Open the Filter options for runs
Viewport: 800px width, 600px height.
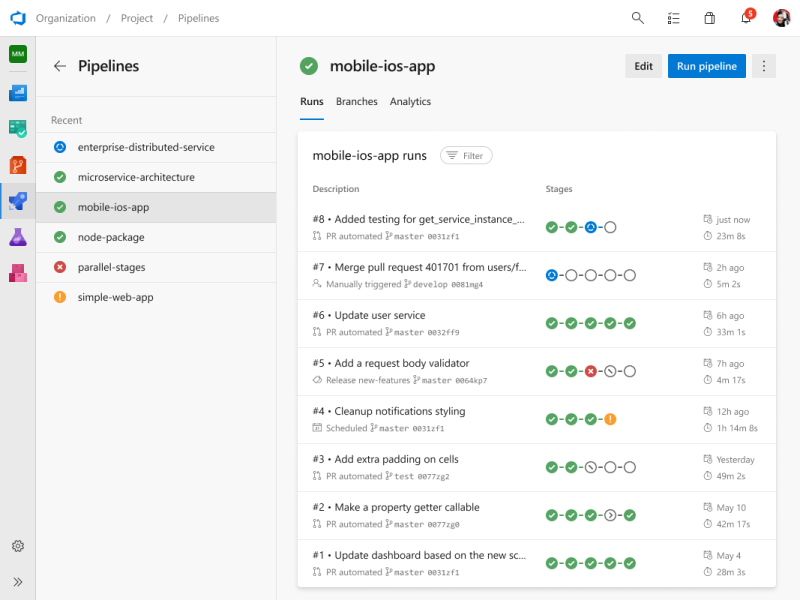pos(466,155)
